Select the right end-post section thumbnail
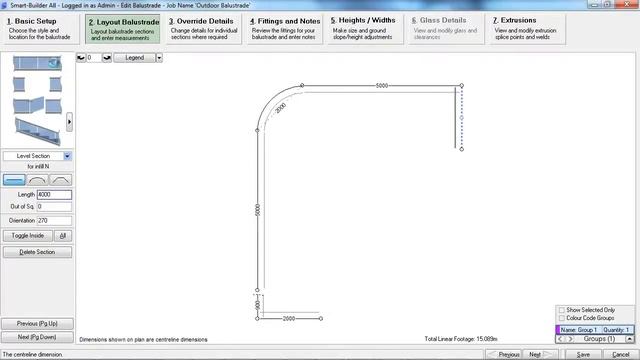 tap(56, 84)
